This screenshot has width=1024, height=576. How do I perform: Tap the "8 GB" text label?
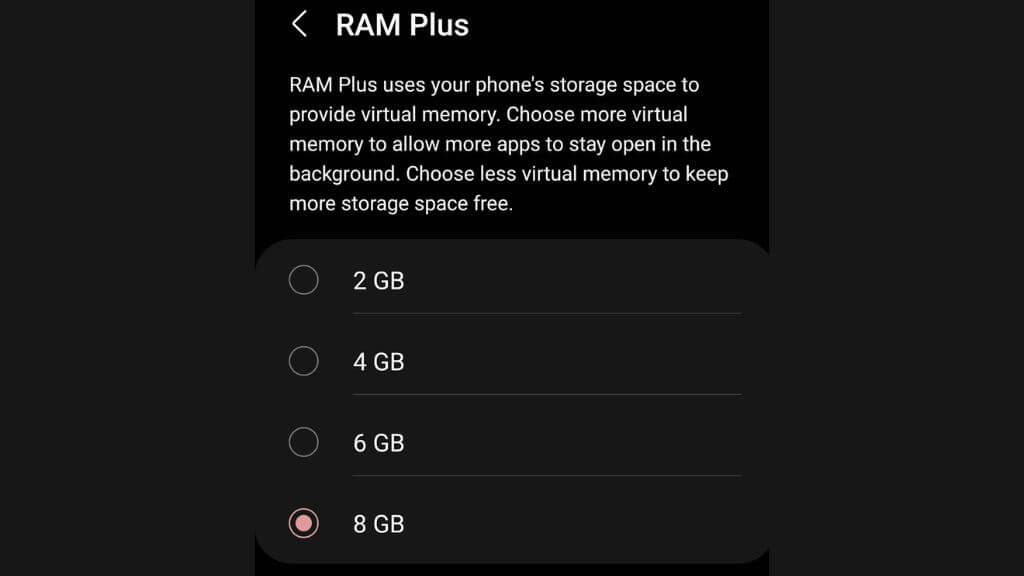pyautogui.click(x=379, y=524)
